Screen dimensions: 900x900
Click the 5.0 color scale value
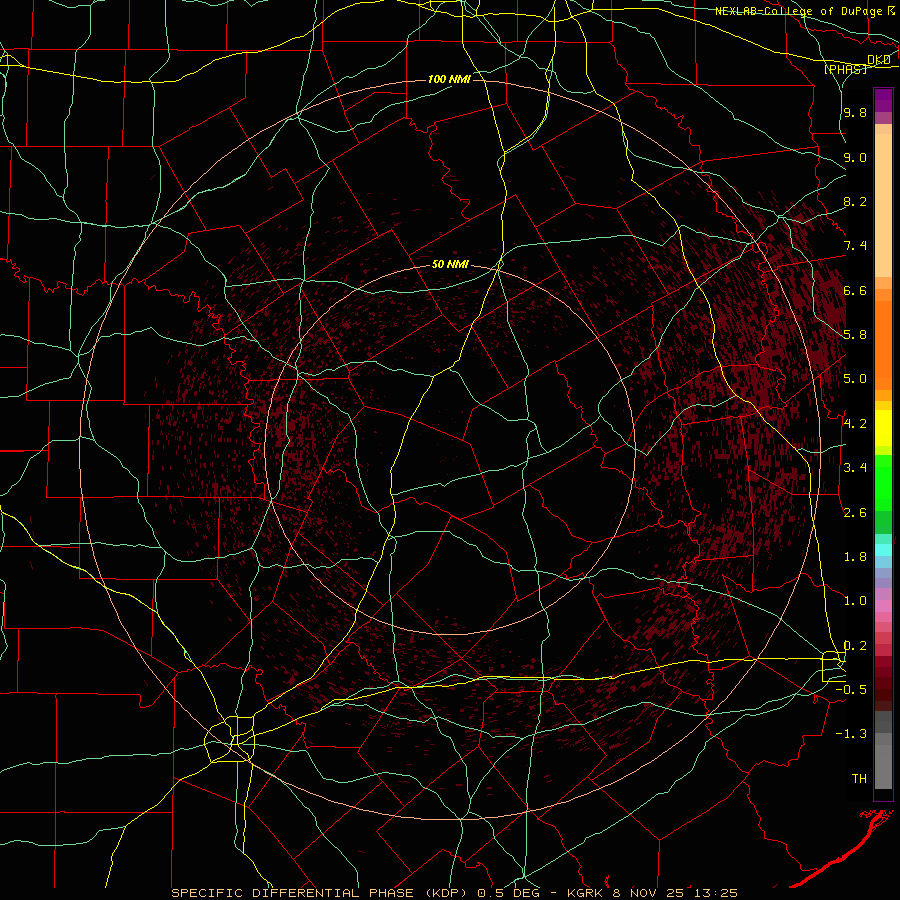(x=855, y=379)
